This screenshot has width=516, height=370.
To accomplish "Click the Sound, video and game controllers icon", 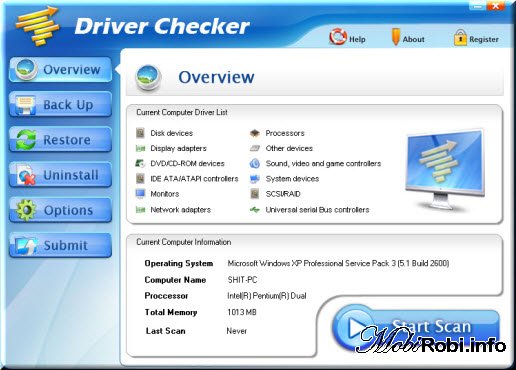I will click(255, 163).
